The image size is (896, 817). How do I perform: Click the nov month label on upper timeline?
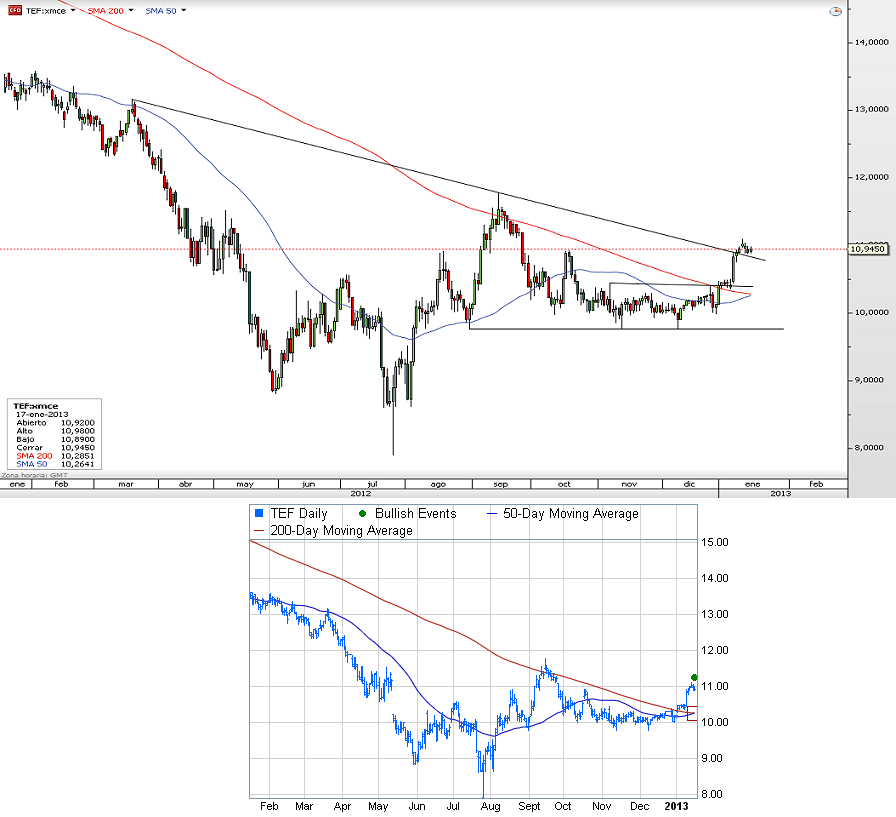(629, 484)
